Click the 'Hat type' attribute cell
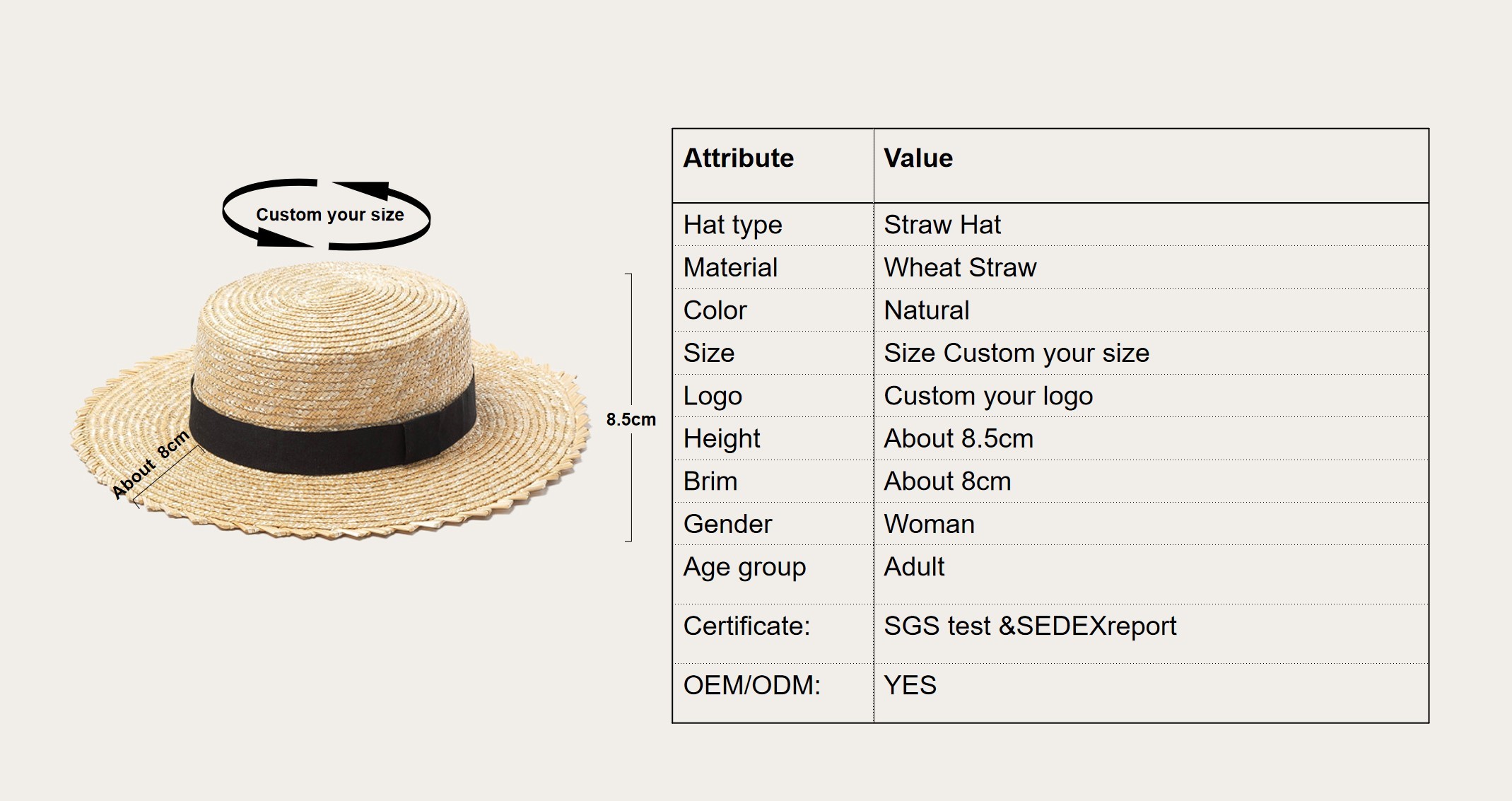This screenshot has width=1512, height=801. (x=773, y=225)
